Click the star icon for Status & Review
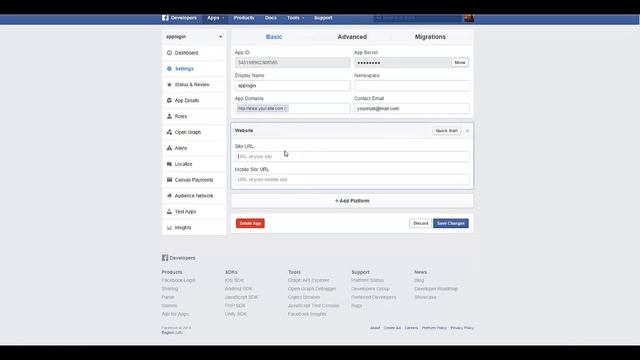The width and height of the screenshot is (640, 360). (x=169, y=84)
